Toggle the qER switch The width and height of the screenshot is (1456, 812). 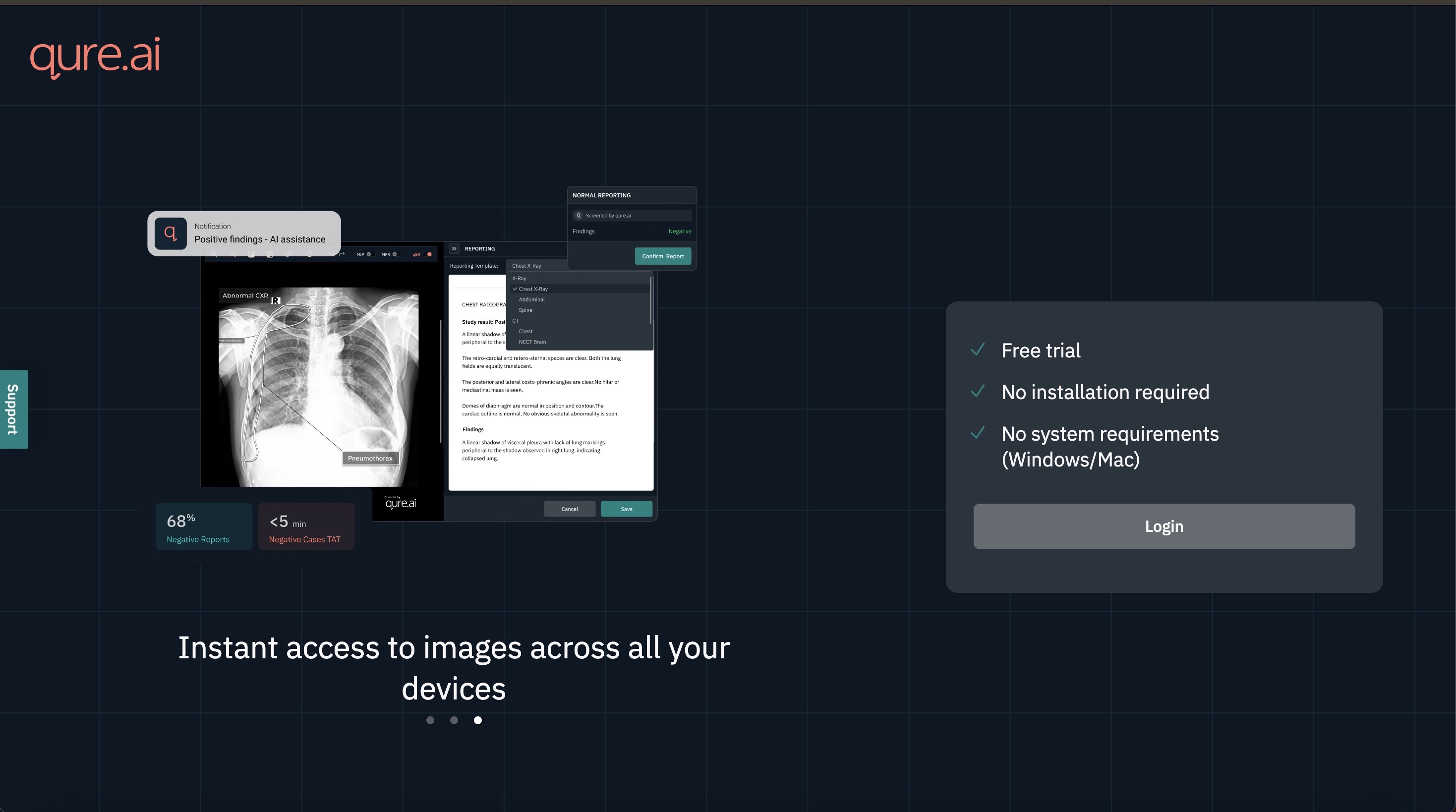[x=427, y=254]
